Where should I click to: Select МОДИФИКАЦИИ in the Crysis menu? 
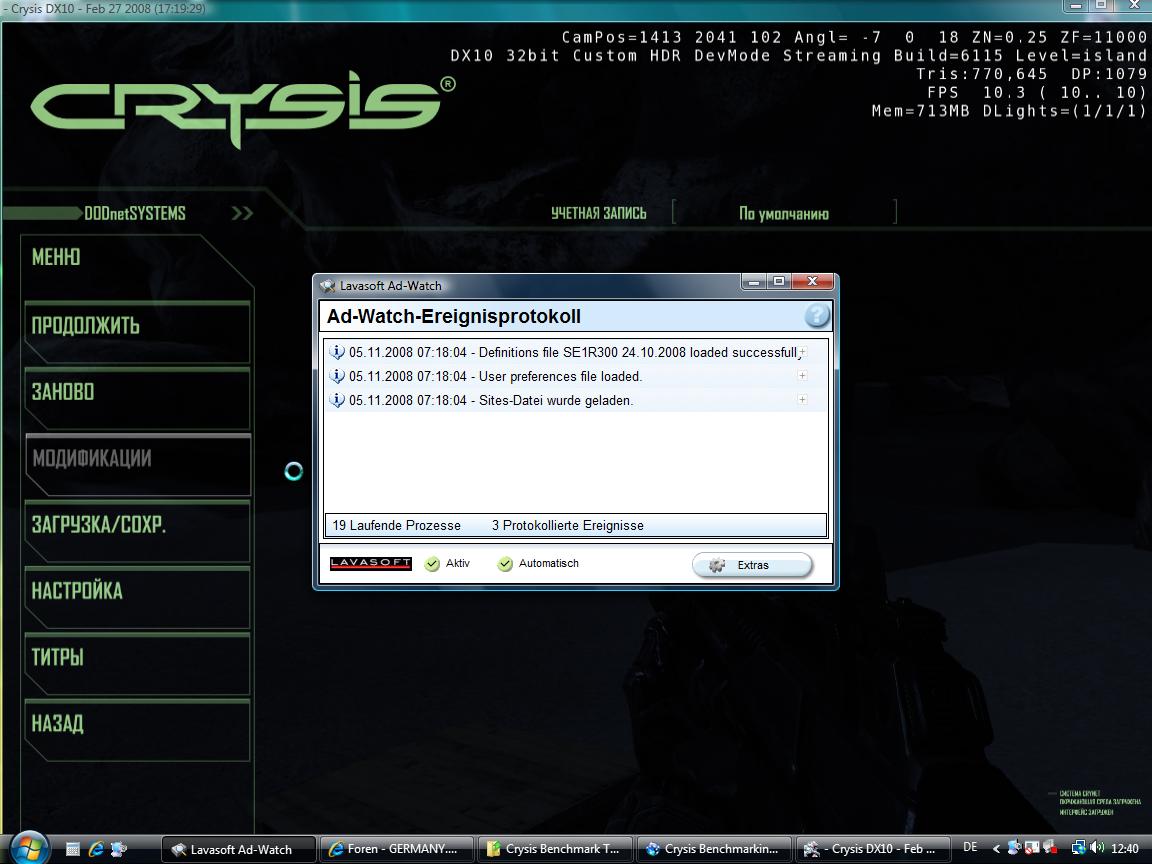click(137, 462)
